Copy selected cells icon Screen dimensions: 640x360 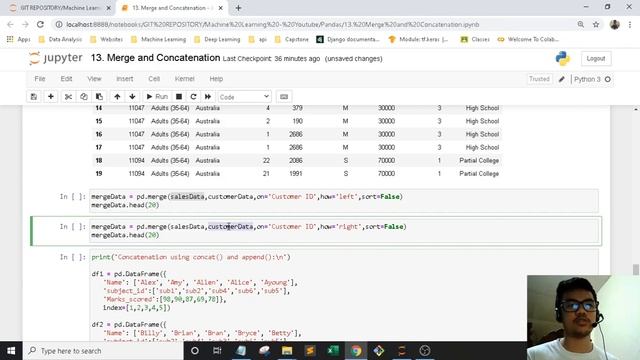pyautogui.click(x=84, y=97)
